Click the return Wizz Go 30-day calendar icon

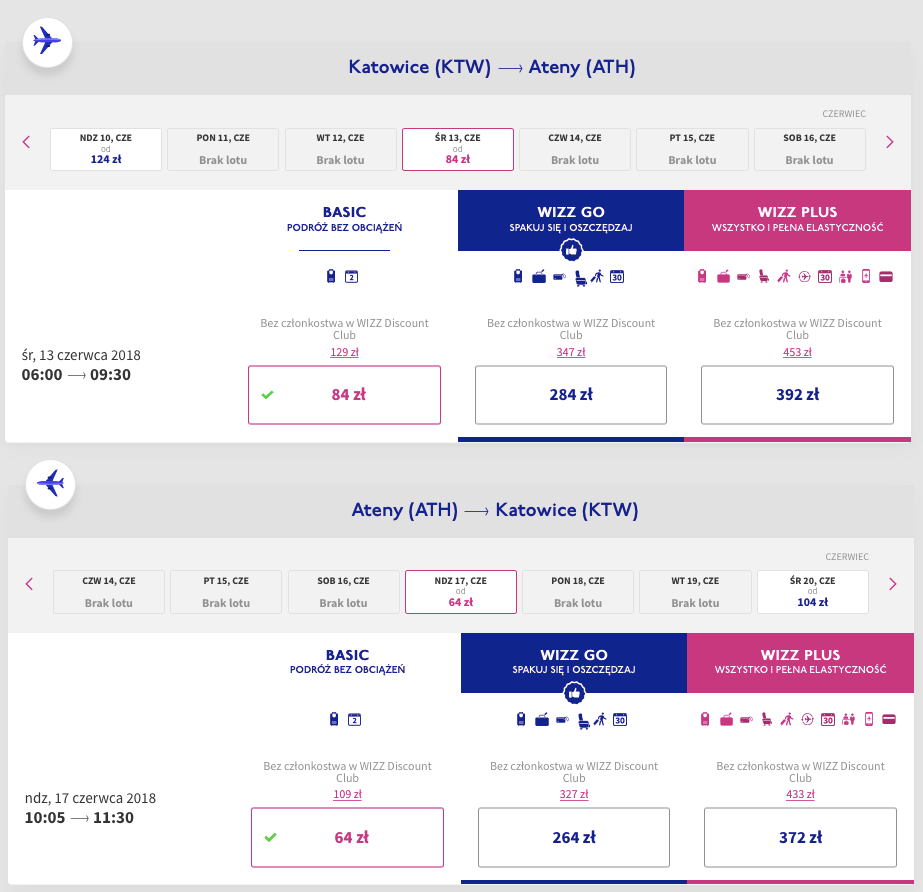[x=619, y=719]
